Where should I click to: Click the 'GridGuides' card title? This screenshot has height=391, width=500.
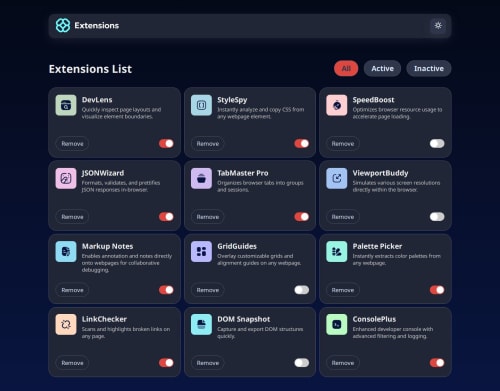[237, 246]
